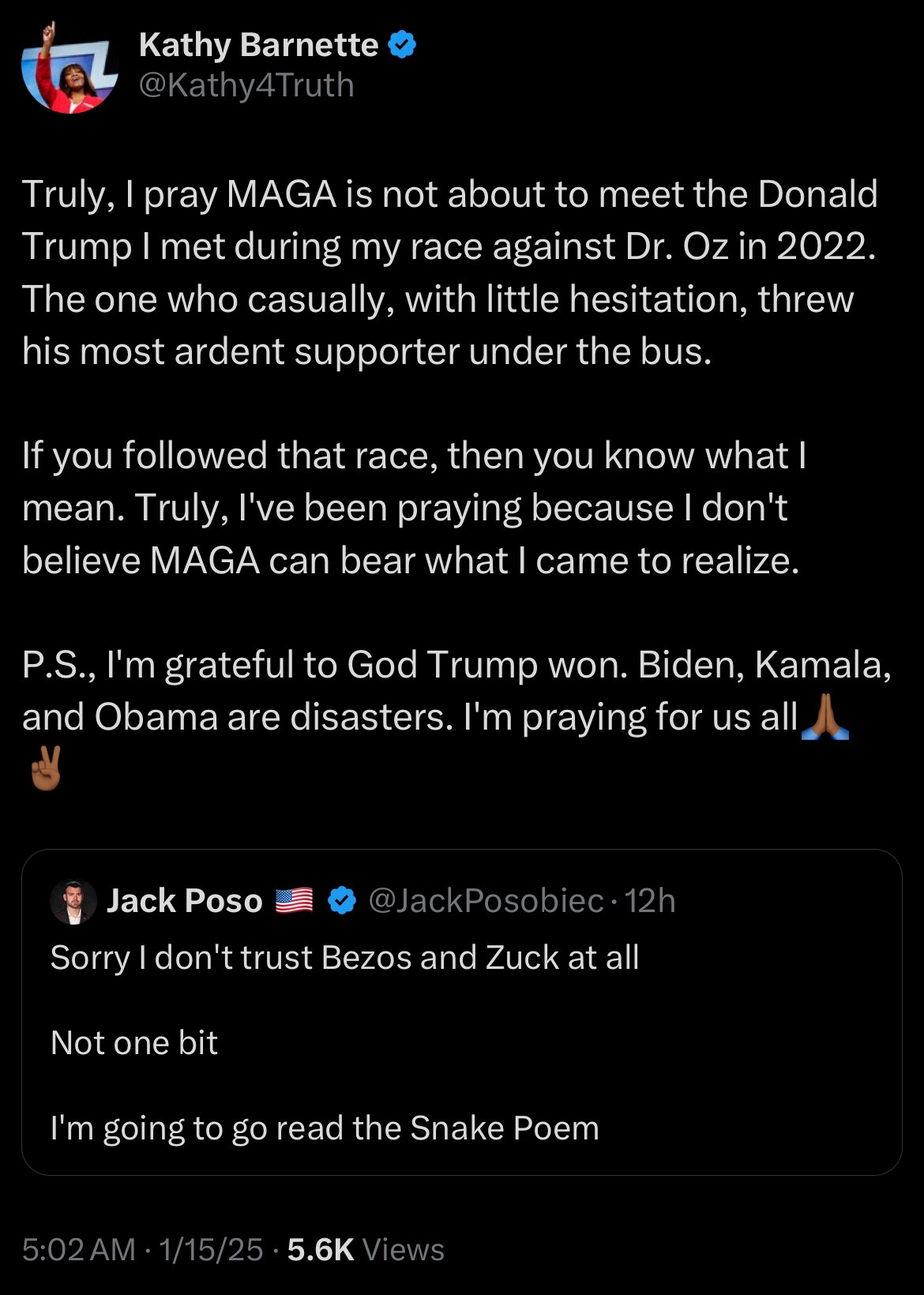Open the 5:02 AM 1/15/25 timestamp
The height and width of the screenshot is (1295, 924).
(142, 1250)
